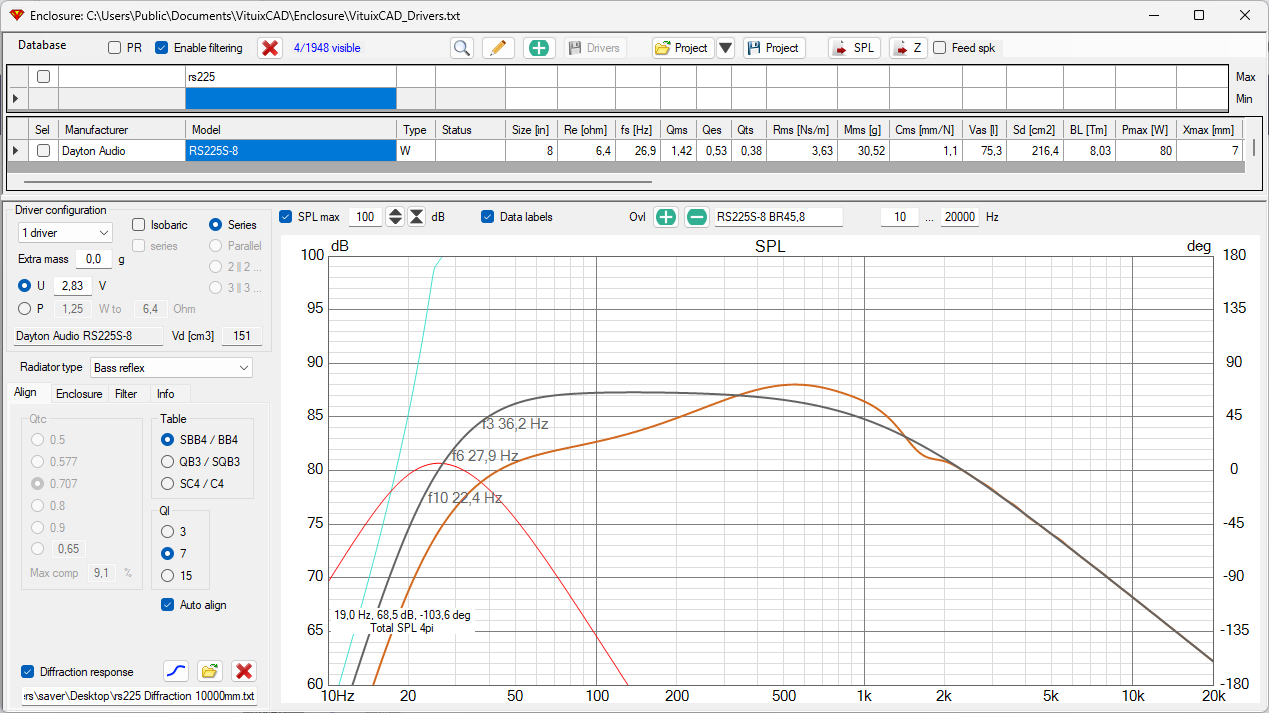
Task: Click the maximum frequency field 20000
Action: [959, 217]
